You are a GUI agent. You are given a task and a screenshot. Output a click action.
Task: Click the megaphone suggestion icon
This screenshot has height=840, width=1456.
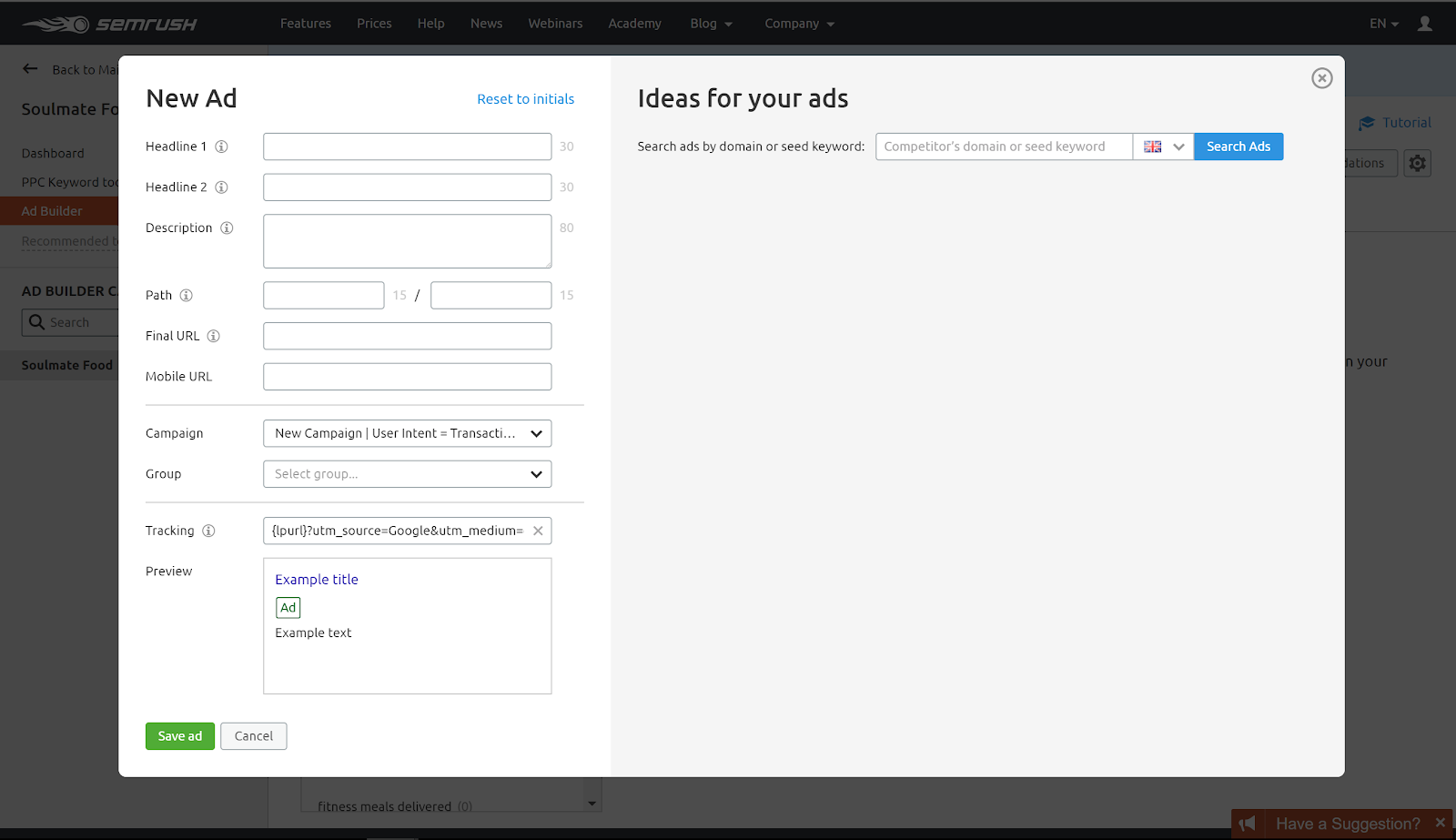1248,824
